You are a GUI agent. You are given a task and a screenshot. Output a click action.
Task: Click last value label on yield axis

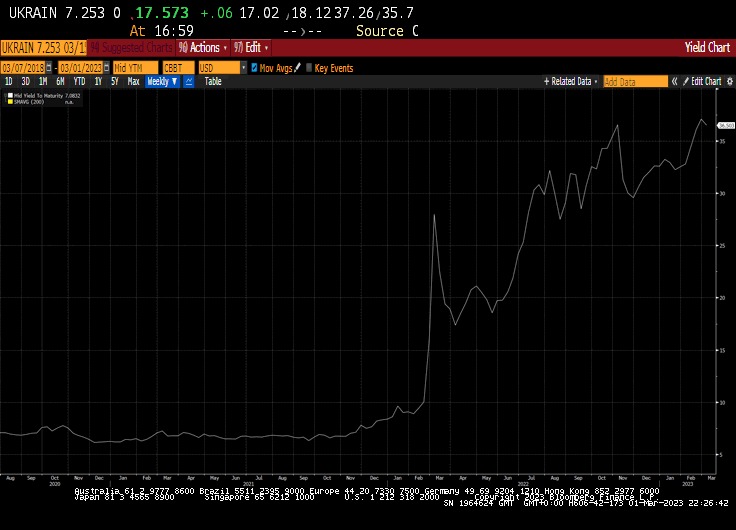pos(726,125)
